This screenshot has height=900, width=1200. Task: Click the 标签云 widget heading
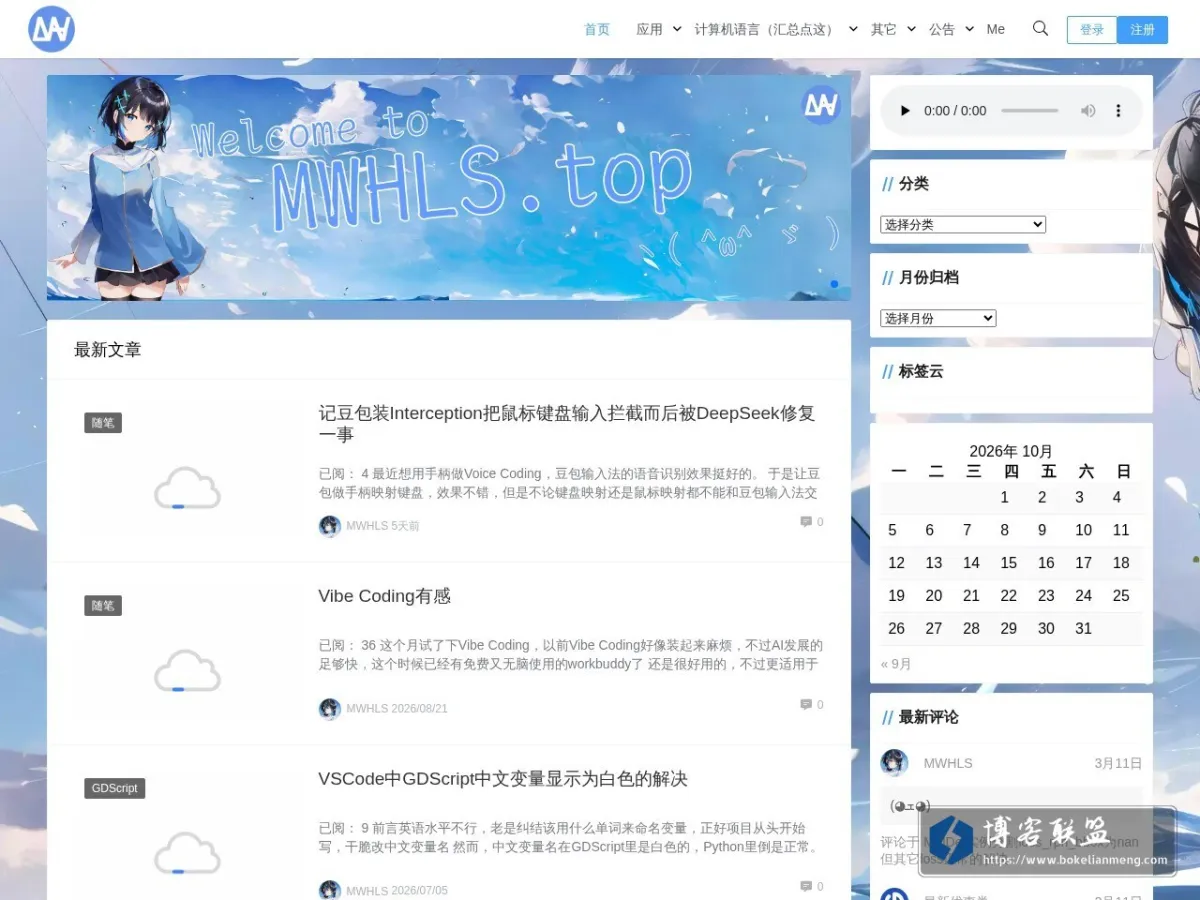click(x=921, y=371)
